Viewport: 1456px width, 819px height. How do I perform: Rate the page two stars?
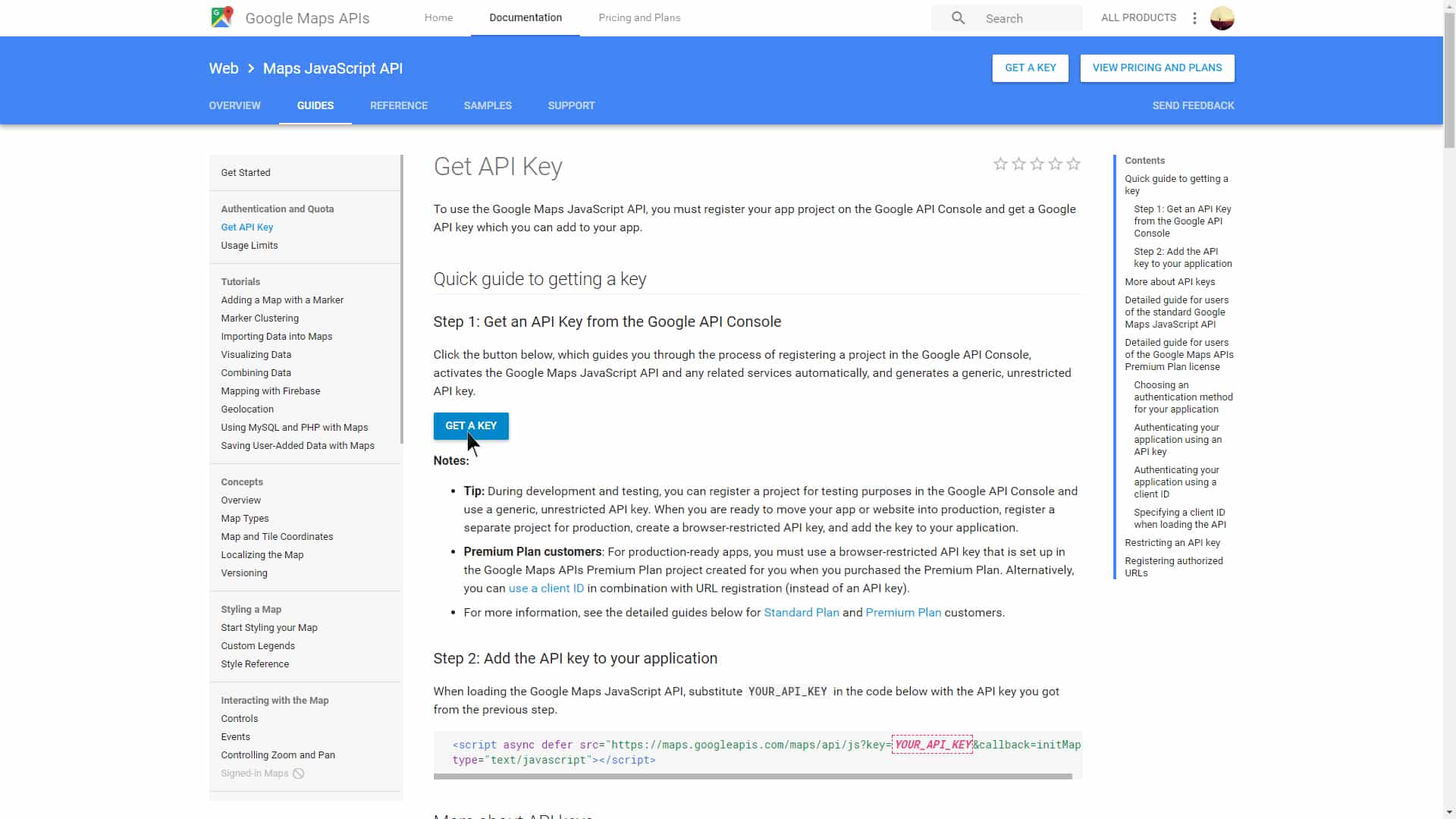point(1018,164)
